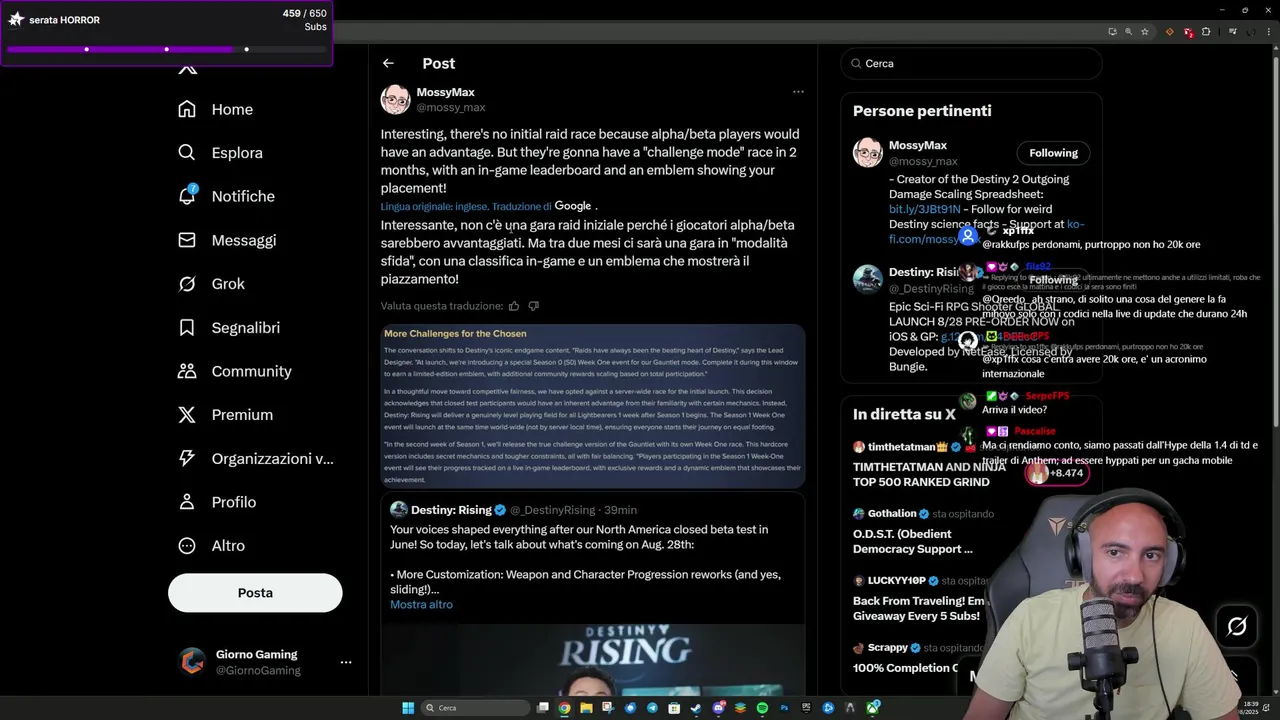Open Task View on the taskbar
Viewport: 1280px width, 720px height.
coord(542,708)
